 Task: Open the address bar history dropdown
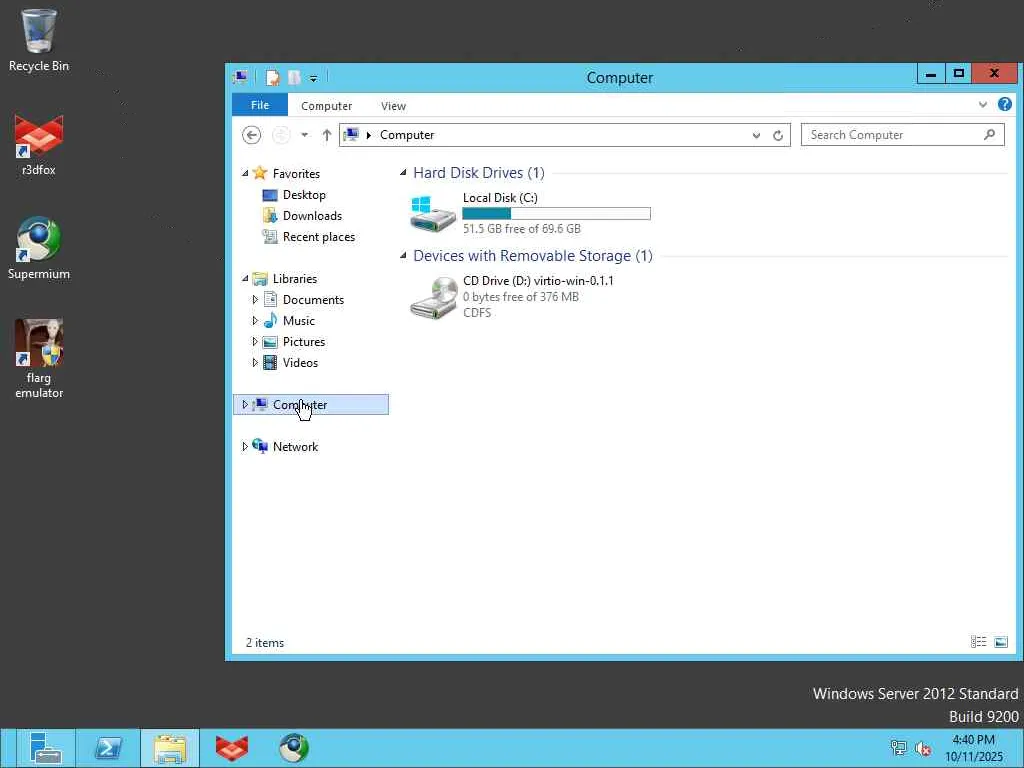pyautogui.click(x=756, y=135)
